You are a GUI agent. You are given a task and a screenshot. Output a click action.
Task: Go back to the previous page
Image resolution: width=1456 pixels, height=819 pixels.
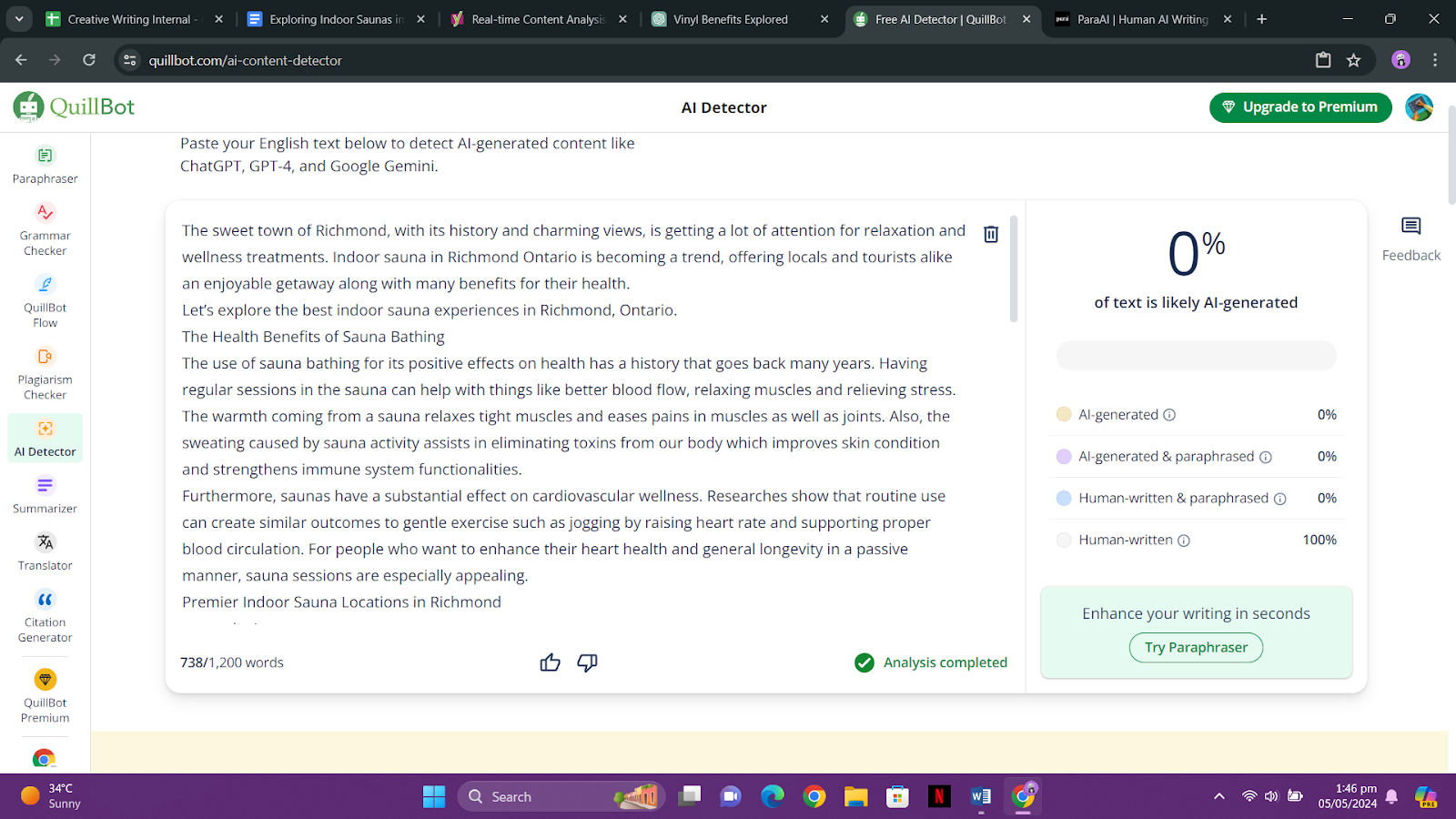point(21,60)
